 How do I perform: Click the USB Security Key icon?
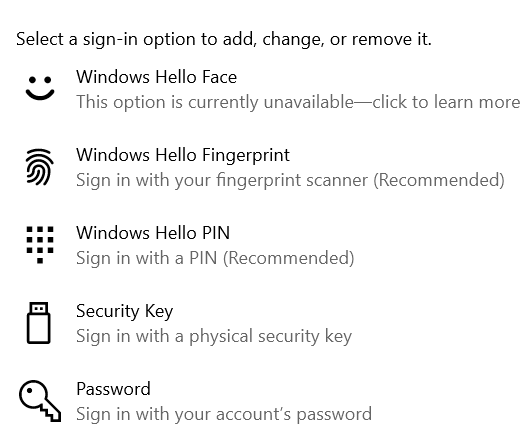pos(39,323)
